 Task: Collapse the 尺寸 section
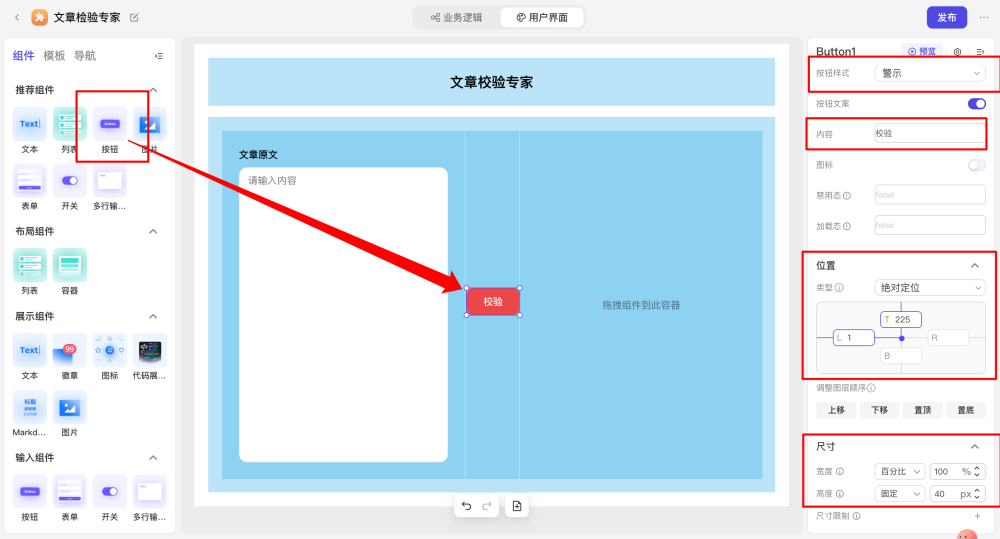974,447
